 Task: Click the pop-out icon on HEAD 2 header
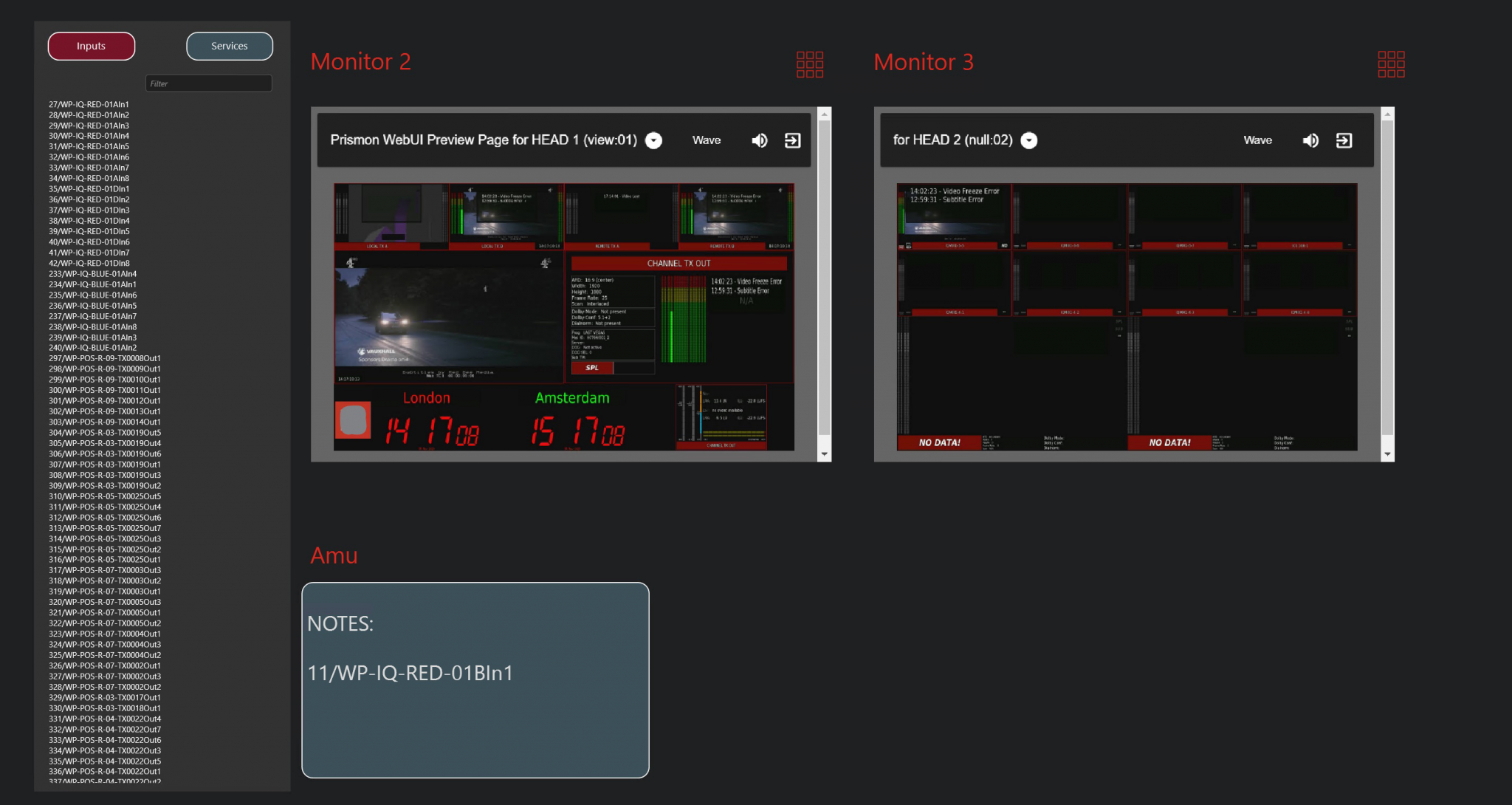pyautogui.click(x=1344, y=140)
